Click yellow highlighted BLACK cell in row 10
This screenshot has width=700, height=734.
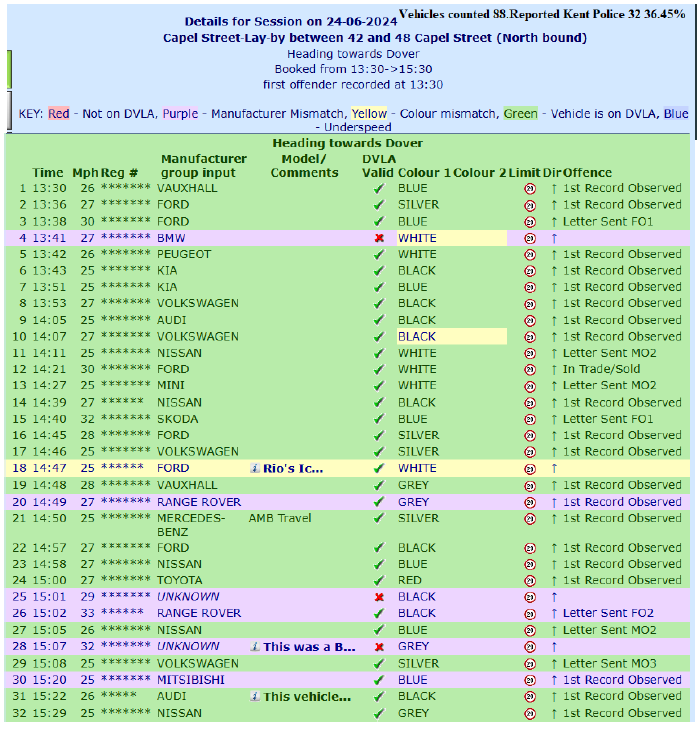(451, 337)
